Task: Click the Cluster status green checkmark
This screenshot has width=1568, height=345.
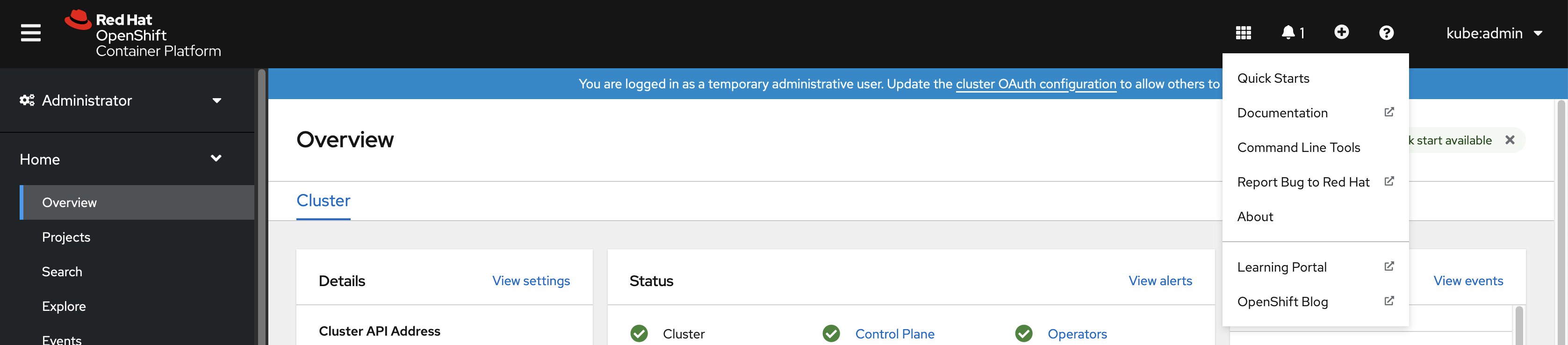Action: pyautogui.click(x=639, y=333)
